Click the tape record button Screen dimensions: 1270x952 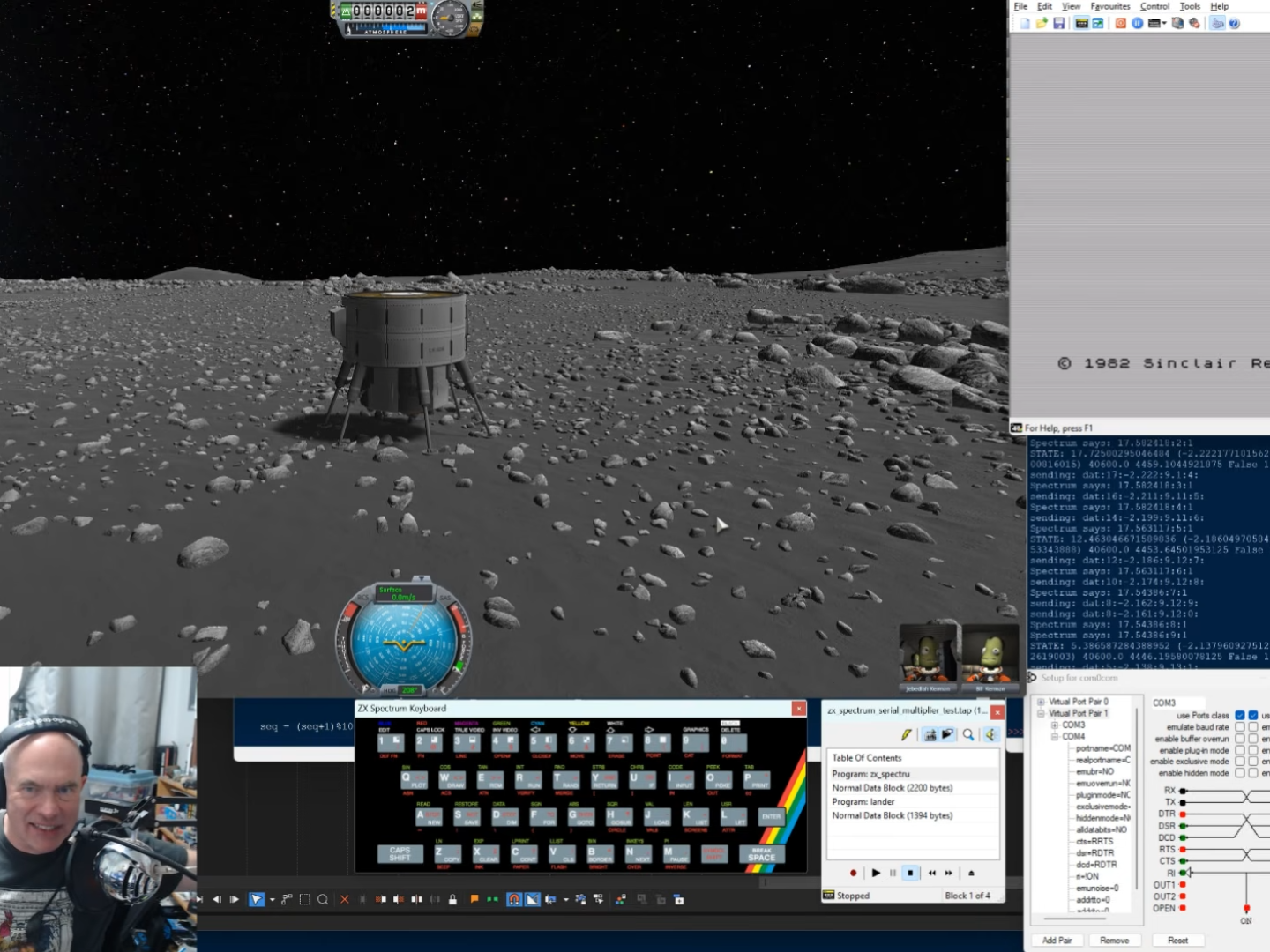tap(853, 873)
